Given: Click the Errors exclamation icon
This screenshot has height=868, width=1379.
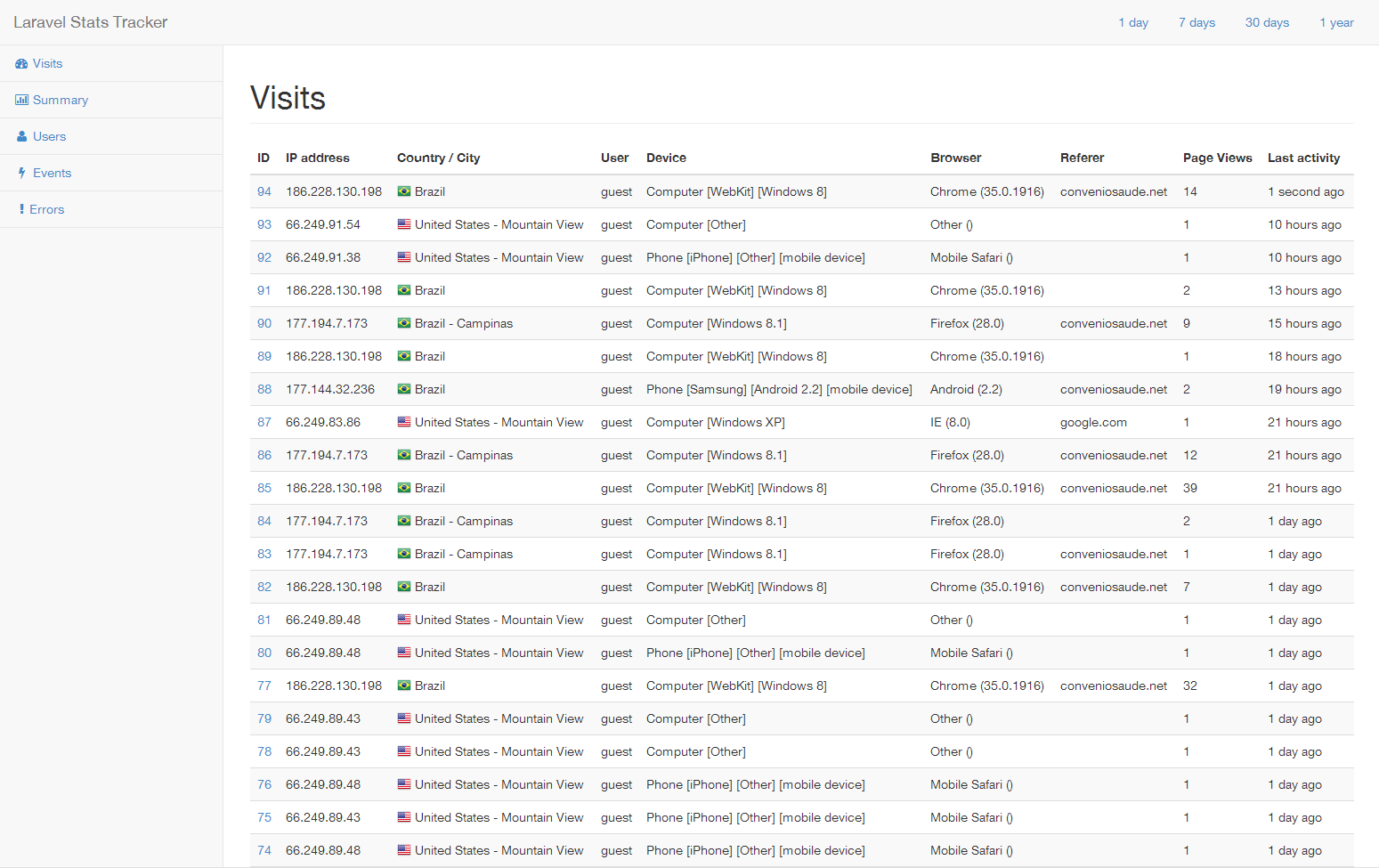Looking at the screenshot, I should (21, 209).
